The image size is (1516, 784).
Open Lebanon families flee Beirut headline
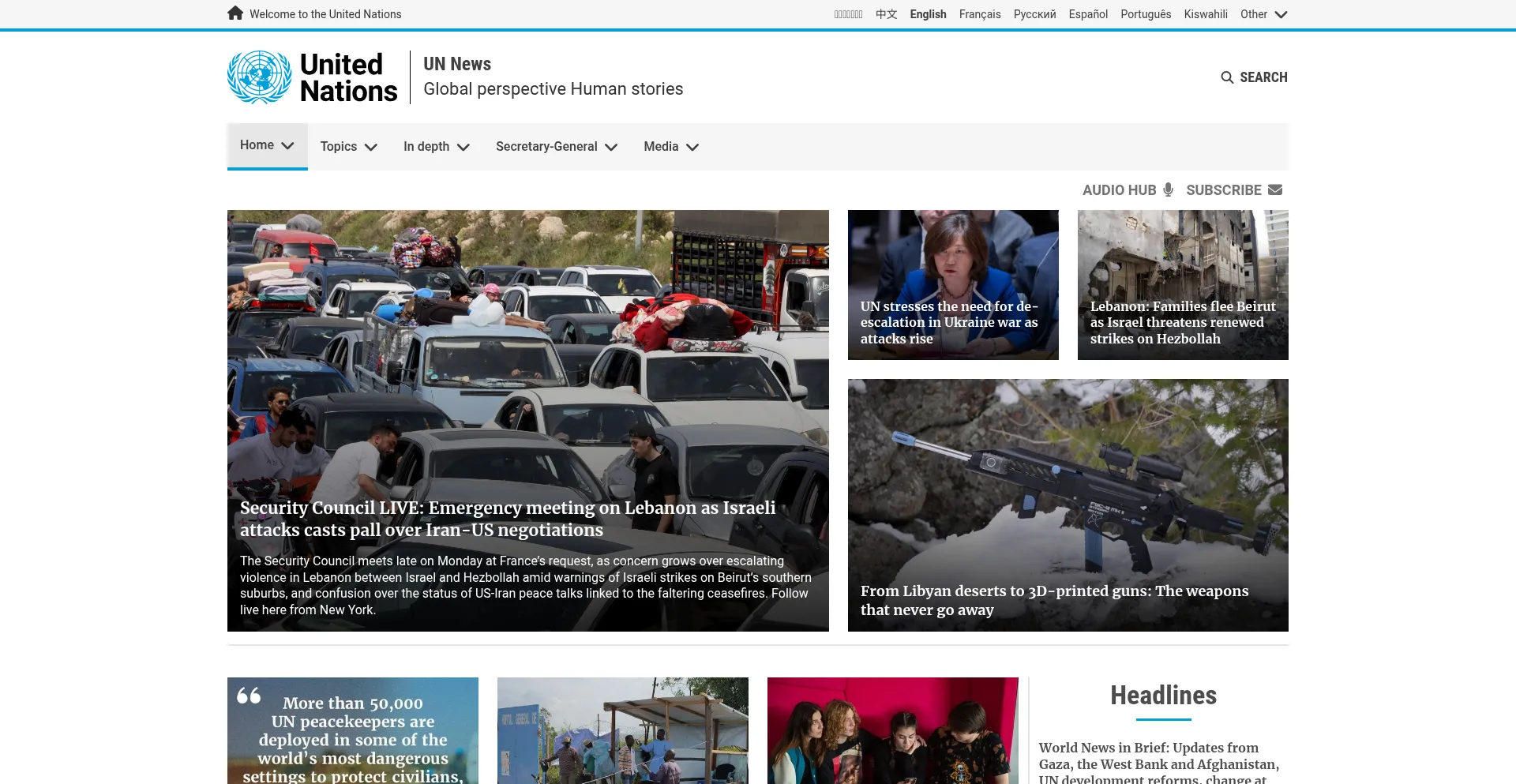[x=1183, y=322]
